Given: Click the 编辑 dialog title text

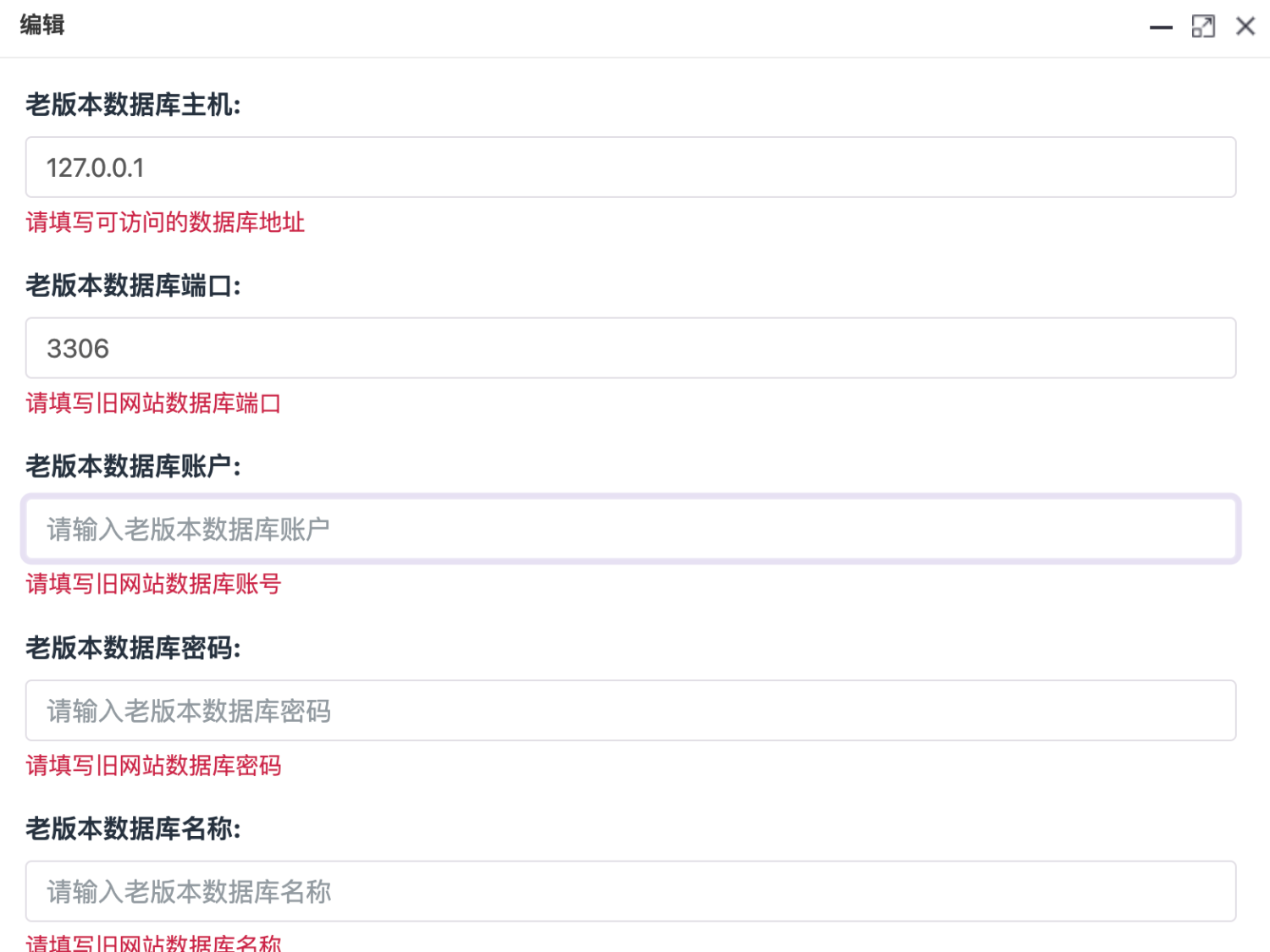Looking at the screenshot, I should [42, 25].
